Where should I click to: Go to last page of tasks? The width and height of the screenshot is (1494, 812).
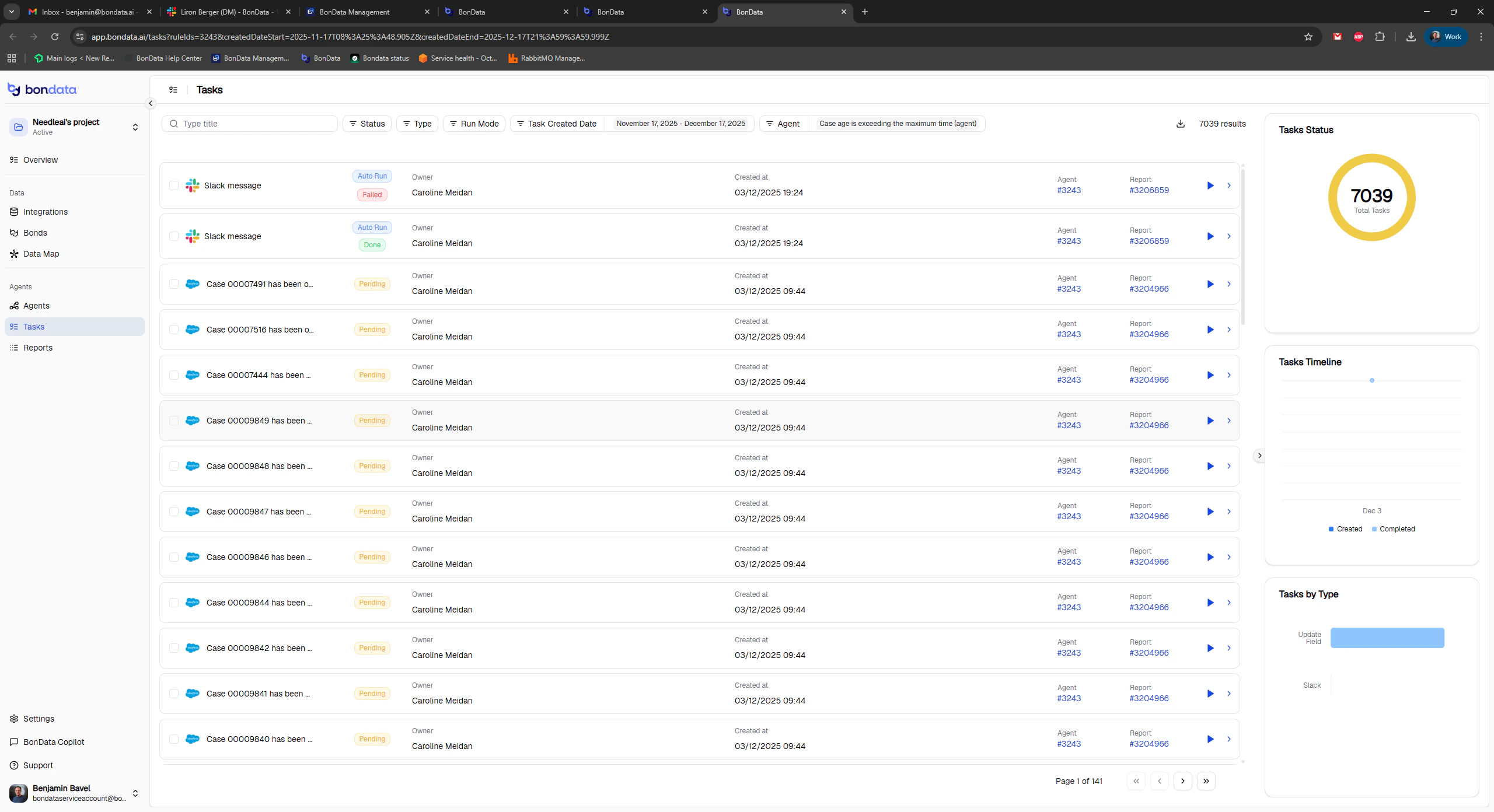pos(1206,781)
